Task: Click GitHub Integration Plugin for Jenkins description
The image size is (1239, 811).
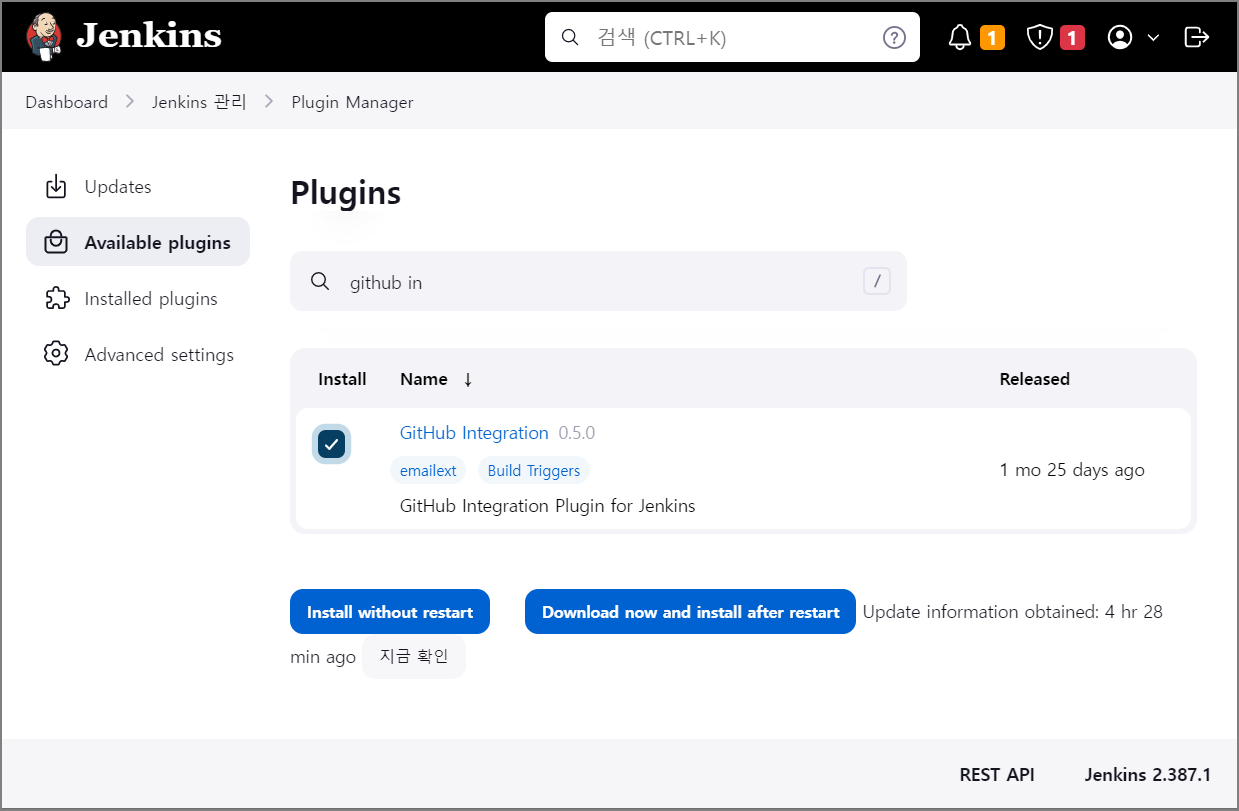Action: point(547,506)
